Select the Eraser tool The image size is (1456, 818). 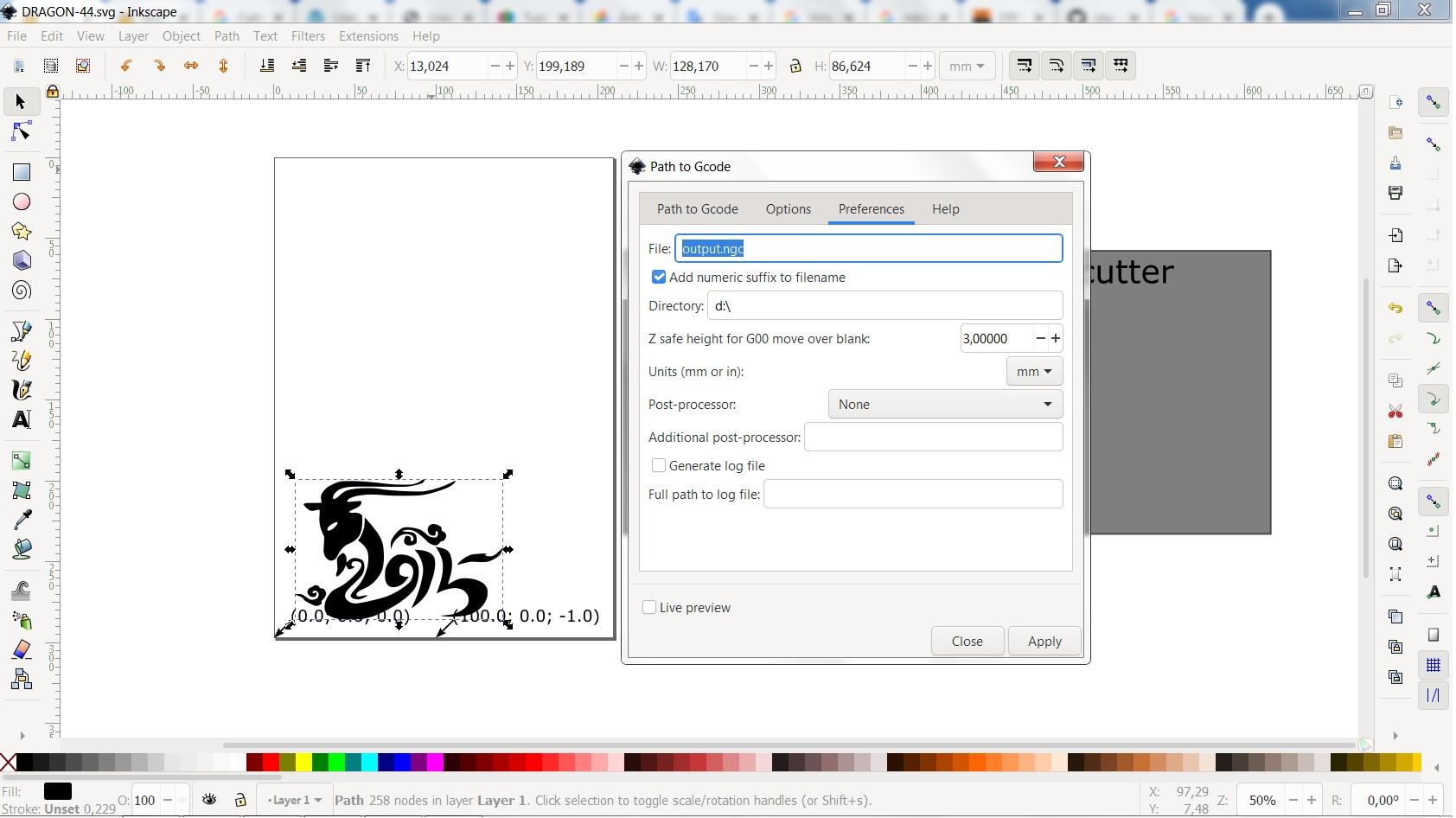point(22,649)
